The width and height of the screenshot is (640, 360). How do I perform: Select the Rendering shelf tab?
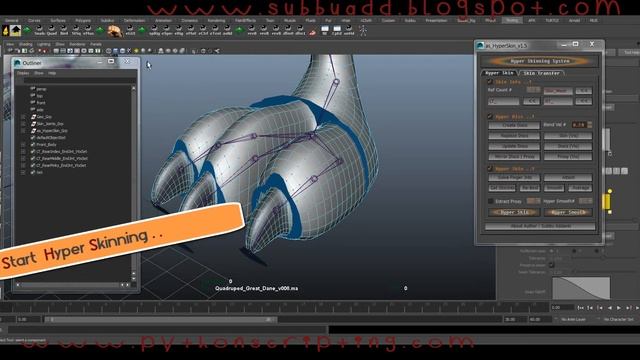(216, 20)
